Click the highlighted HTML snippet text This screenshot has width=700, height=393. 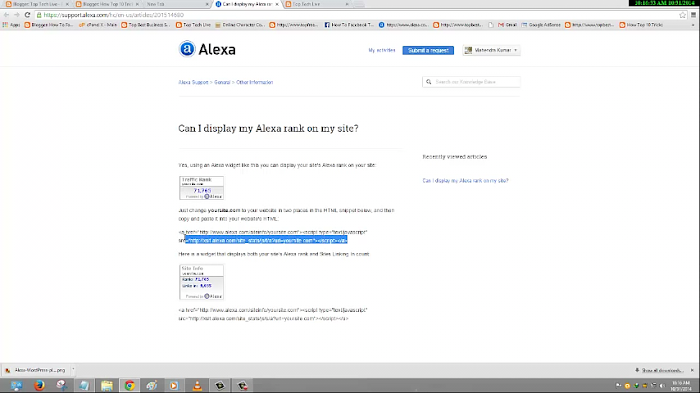pyautogui.click(x=266, y=240)
